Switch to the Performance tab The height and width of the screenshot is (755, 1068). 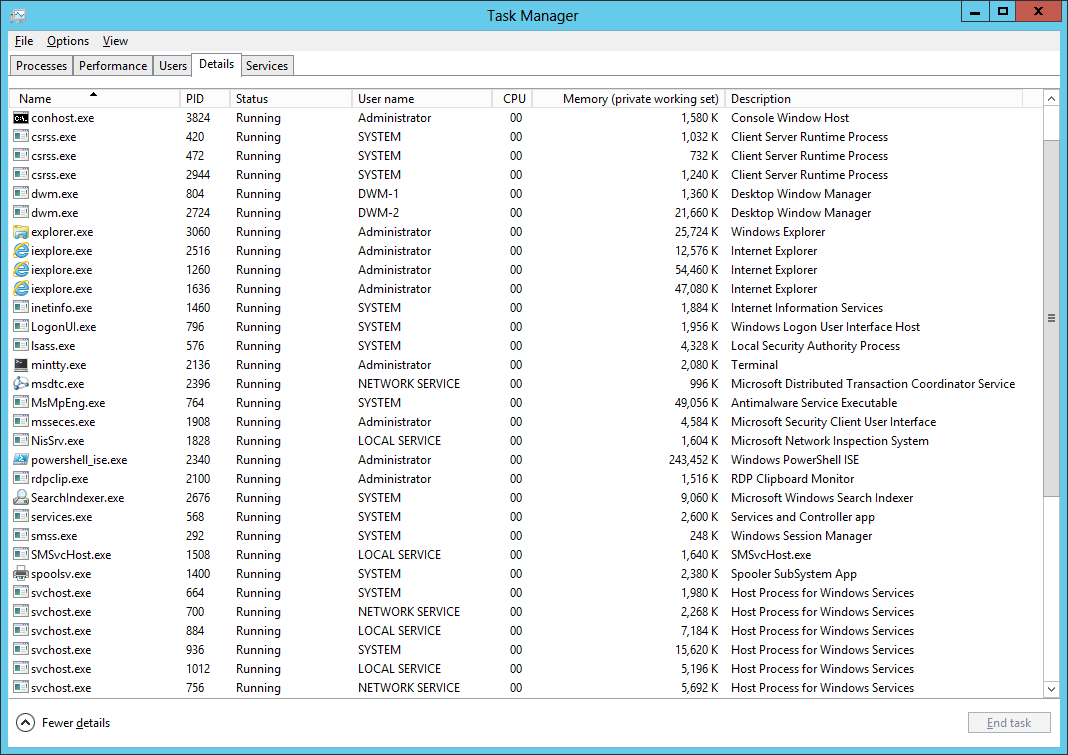113,66
